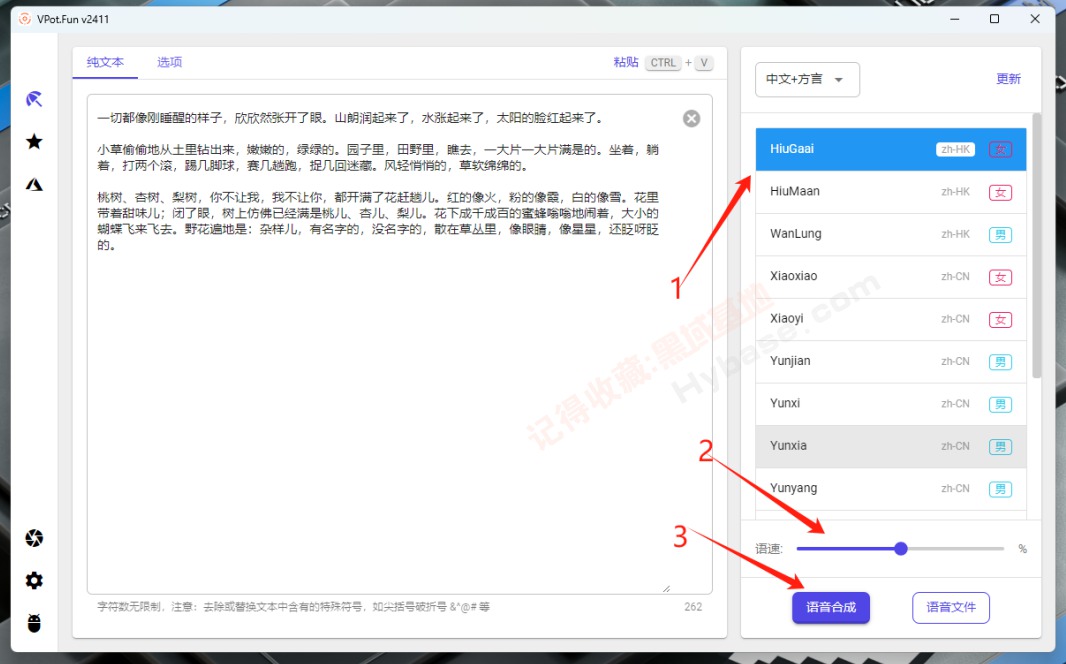The width and height of the screenshot is (1066, 664).
Task: Click male gender tag on Yunxia row
Action: 1000,447
